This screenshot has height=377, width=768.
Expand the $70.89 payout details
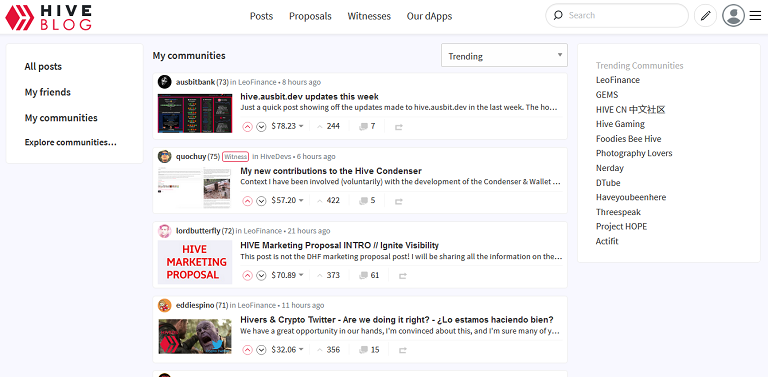coord(288,275)
